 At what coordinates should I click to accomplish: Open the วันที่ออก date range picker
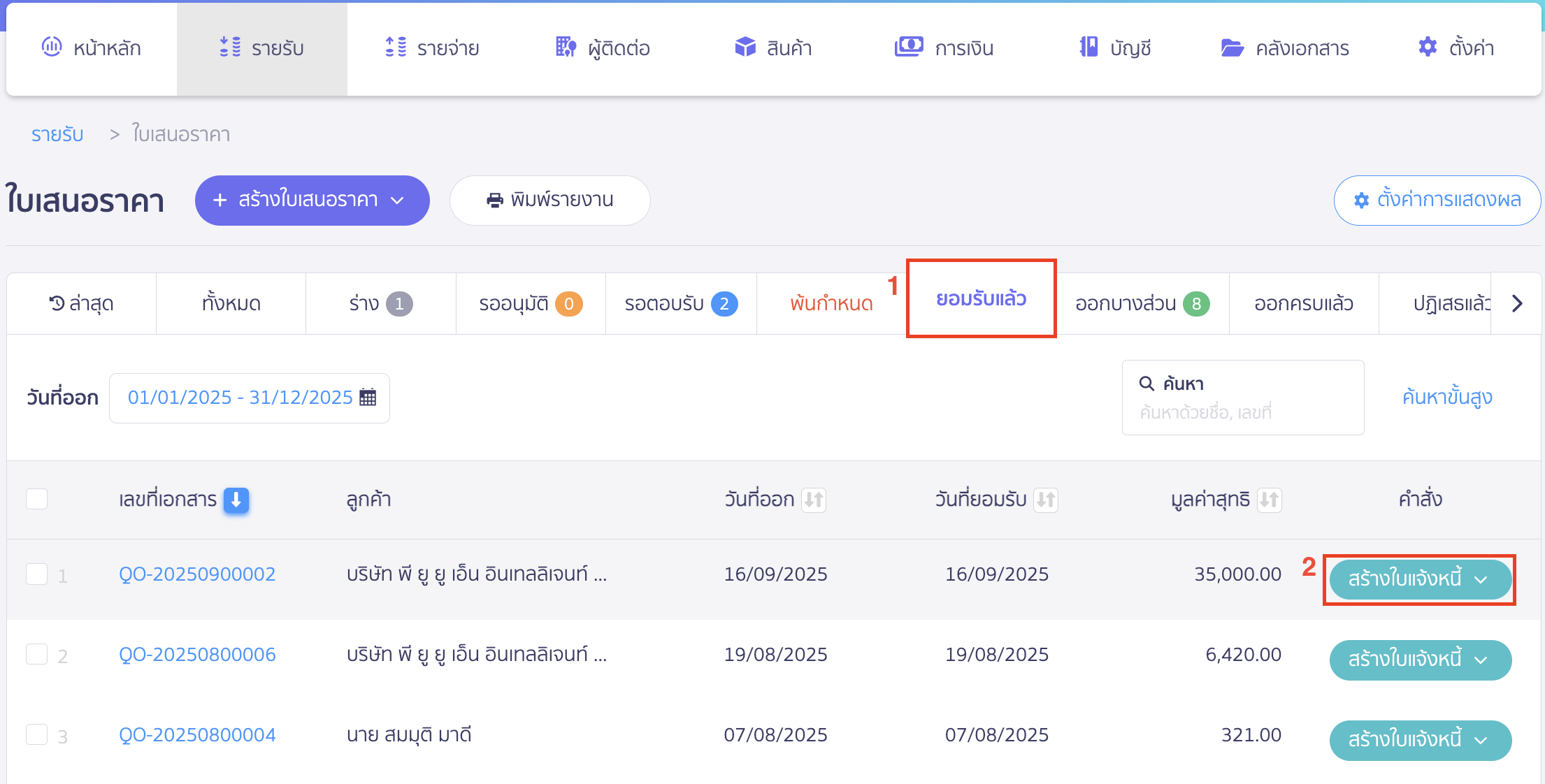tap(250, 398)
